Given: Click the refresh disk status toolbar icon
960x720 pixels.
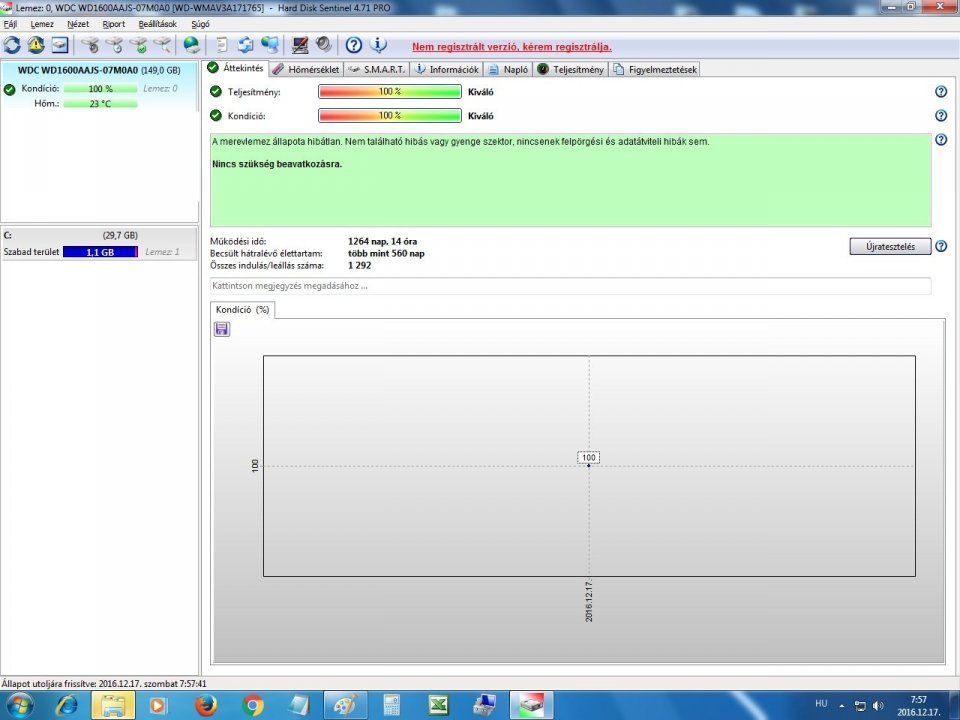Looking at the screenshot, I should [12, 45].
